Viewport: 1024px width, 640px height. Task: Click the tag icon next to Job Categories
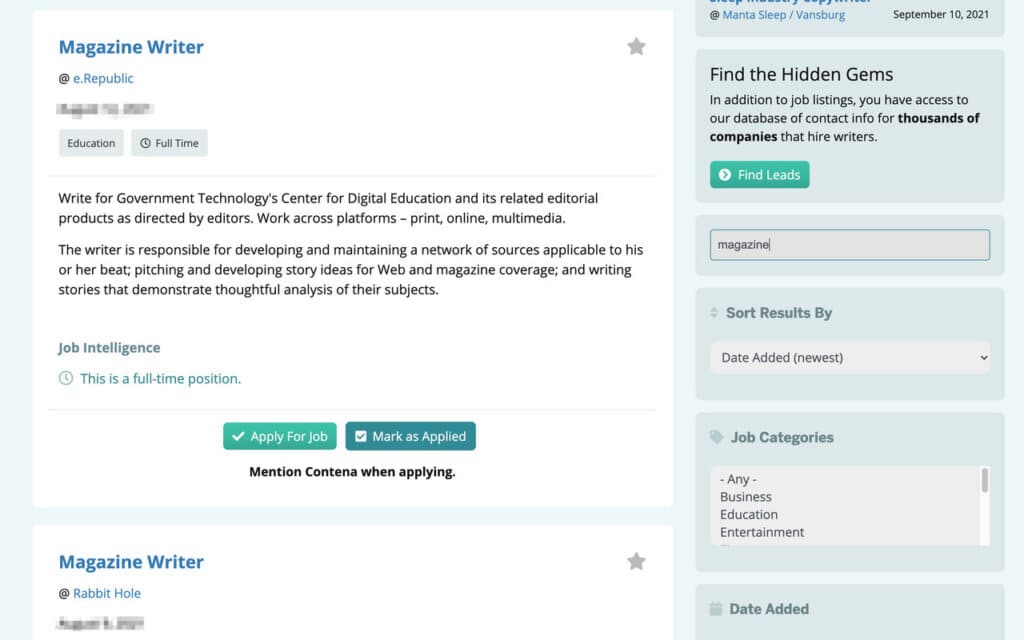pyautogui.click(x=715, y=437)
